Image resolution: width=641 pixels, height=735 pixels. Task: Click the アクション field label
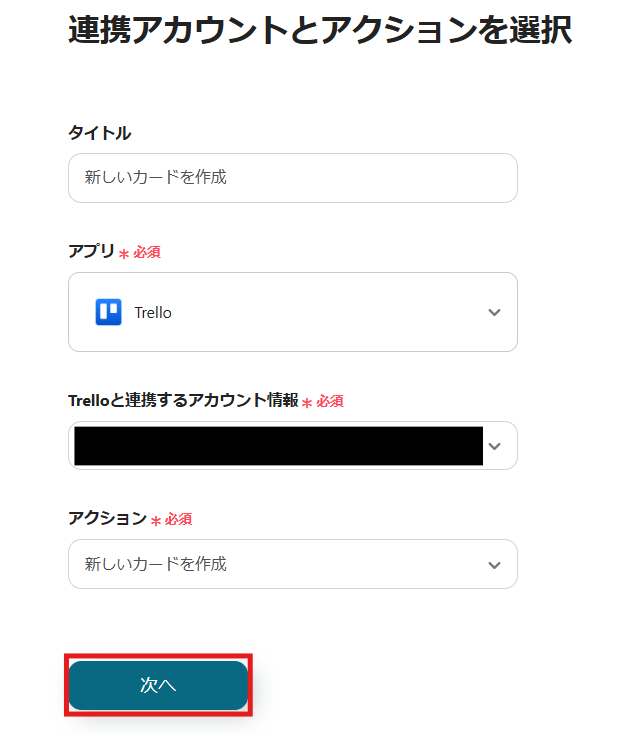107,518
